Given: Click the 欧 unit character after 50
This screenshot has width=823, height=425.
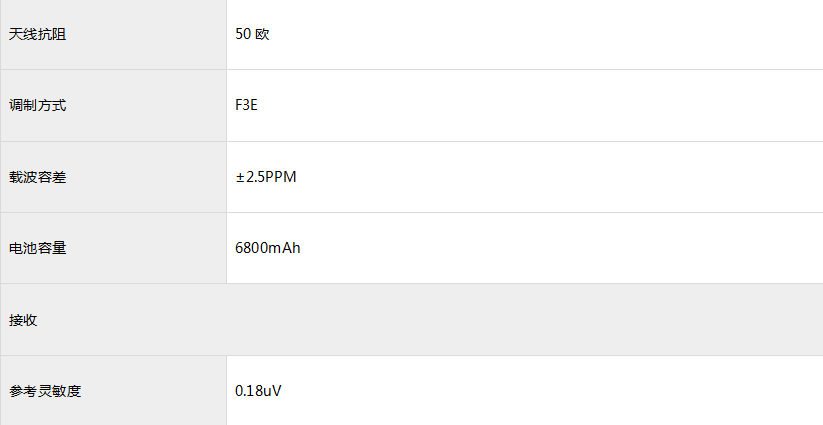Looking at the screenshot, I should coord(263,34).
